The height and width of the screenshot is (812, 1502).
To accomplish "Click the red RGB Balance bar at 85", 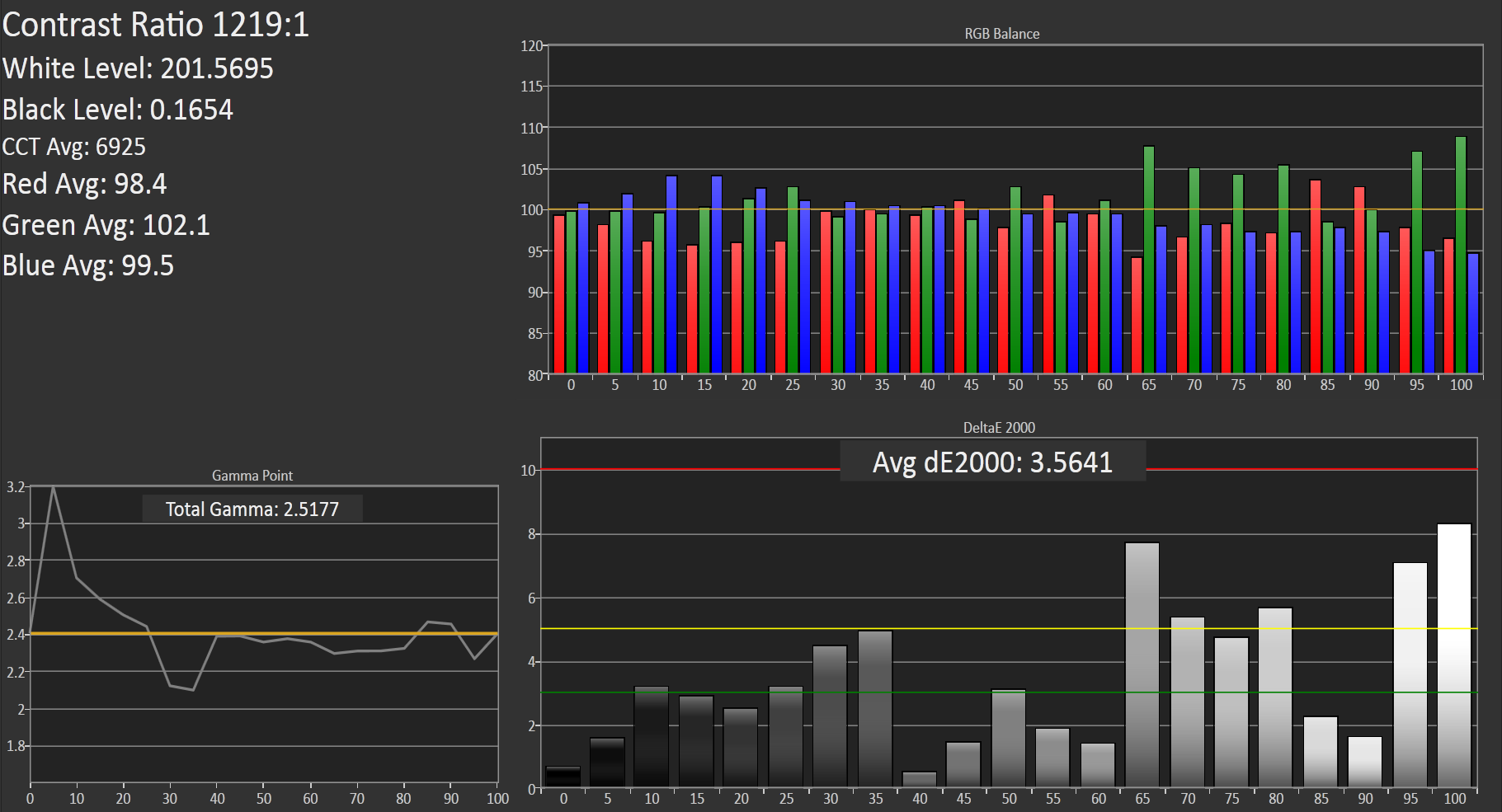I will coord(1316,276).
